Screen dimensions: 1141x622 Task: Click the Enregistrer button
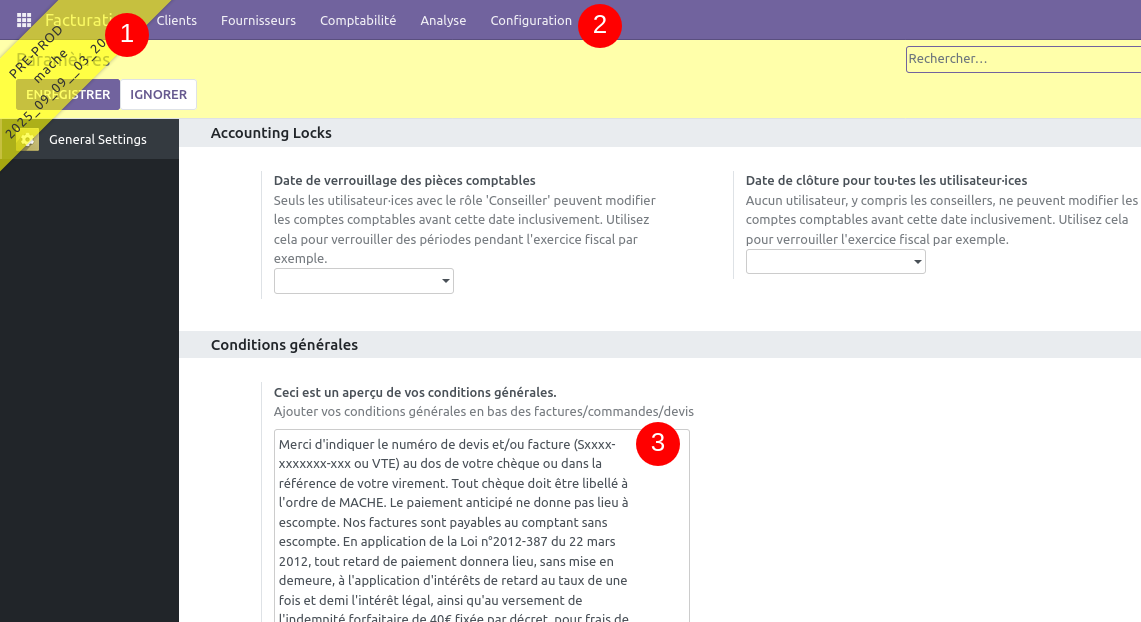(68, 95)
